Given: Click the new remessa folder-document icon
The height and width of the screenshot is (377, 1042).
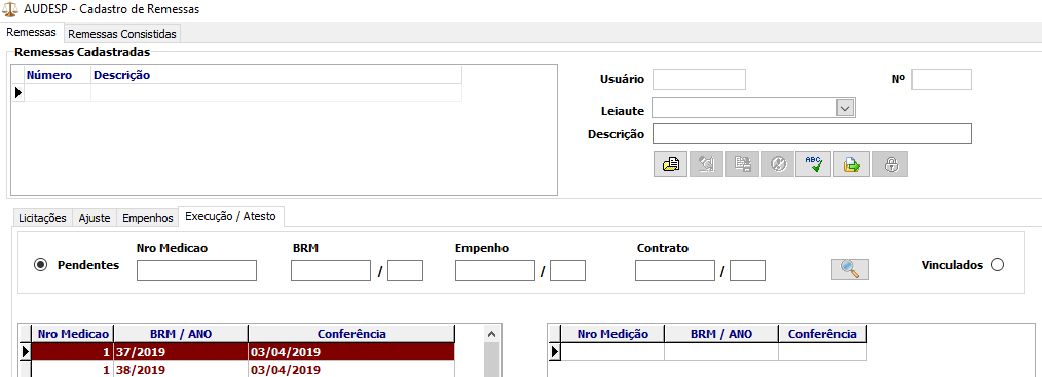Looking at the screenshot, I should point(671,164).
